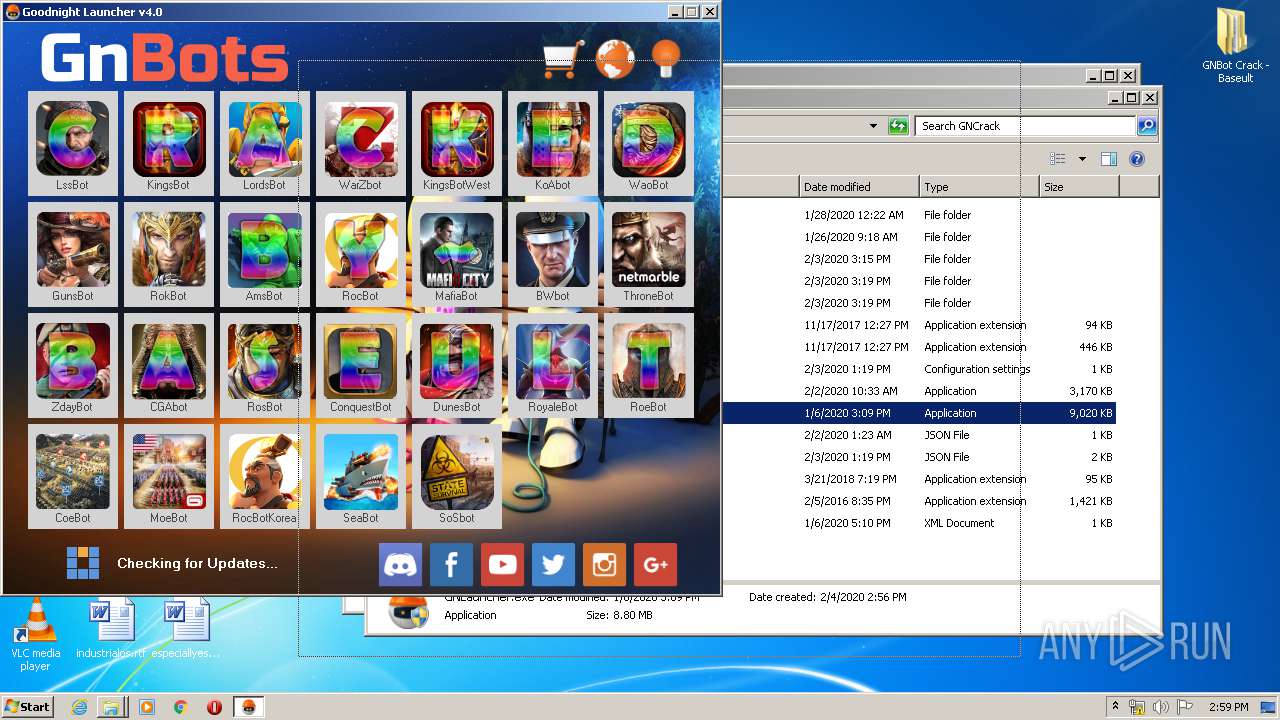This screenshot has width=1280, height=720.
Task: Select the LordsBot tile
Action: click(x=265, y=143)
